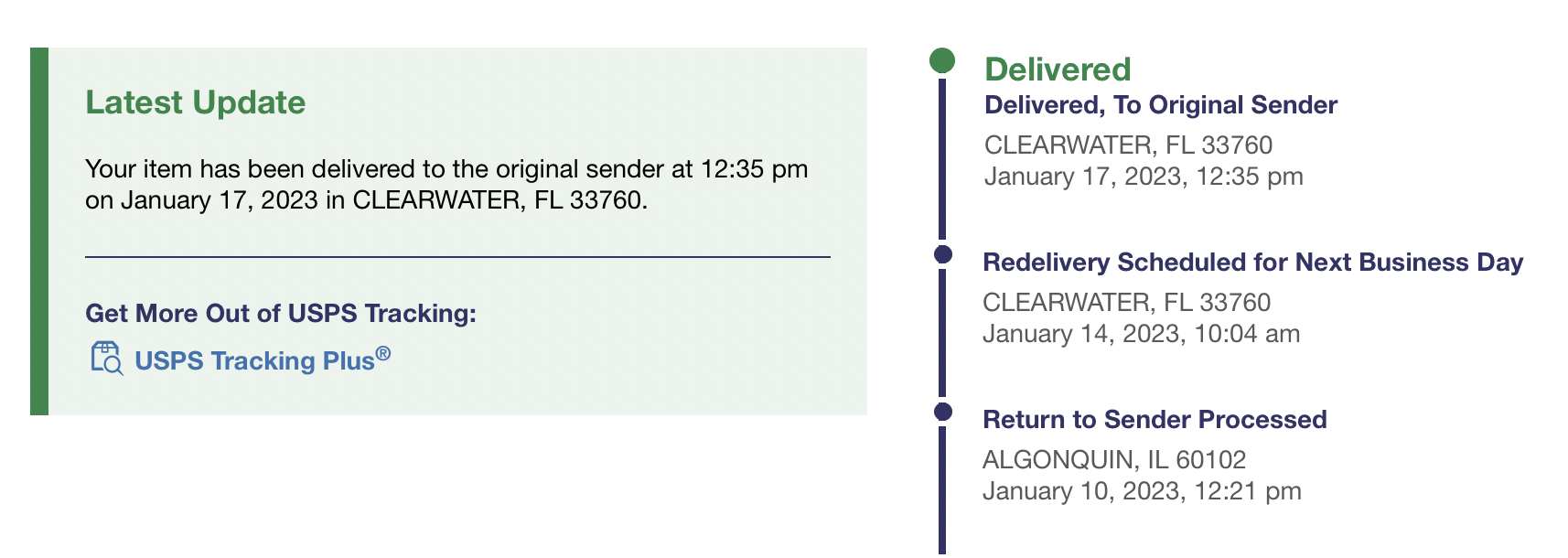Image resolution: width=1568 pixels, height=558 pixels.
Task: Click the delivered-to-original-sender message text
Action: tap(446, 184)
